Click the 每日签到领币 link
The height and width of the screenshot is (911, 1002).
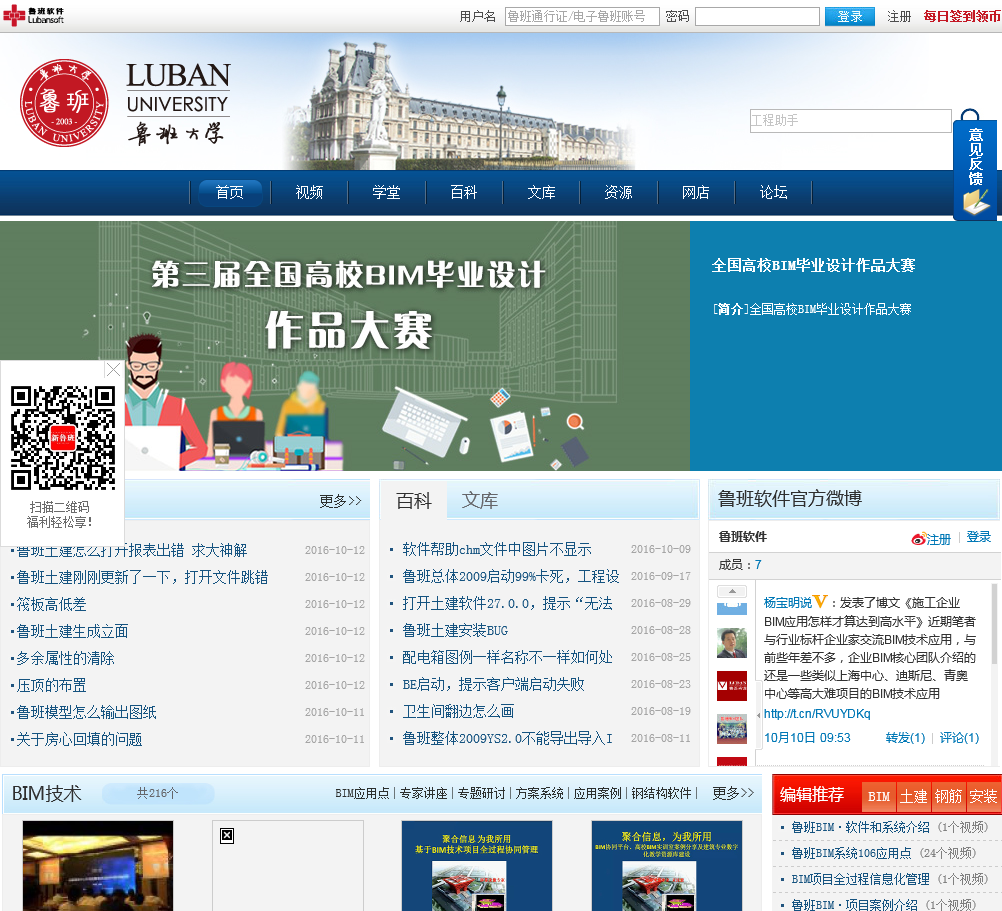pyautogui.click(x=962, y=16)
